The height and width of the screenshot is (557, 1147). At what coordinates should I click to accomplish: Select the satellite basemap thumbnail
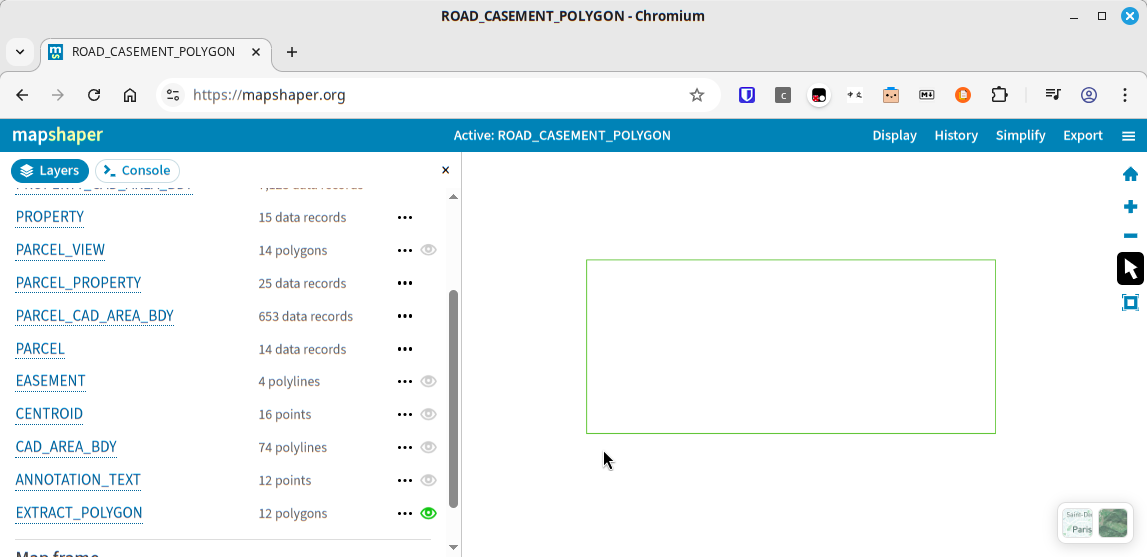click(1113, 523)
